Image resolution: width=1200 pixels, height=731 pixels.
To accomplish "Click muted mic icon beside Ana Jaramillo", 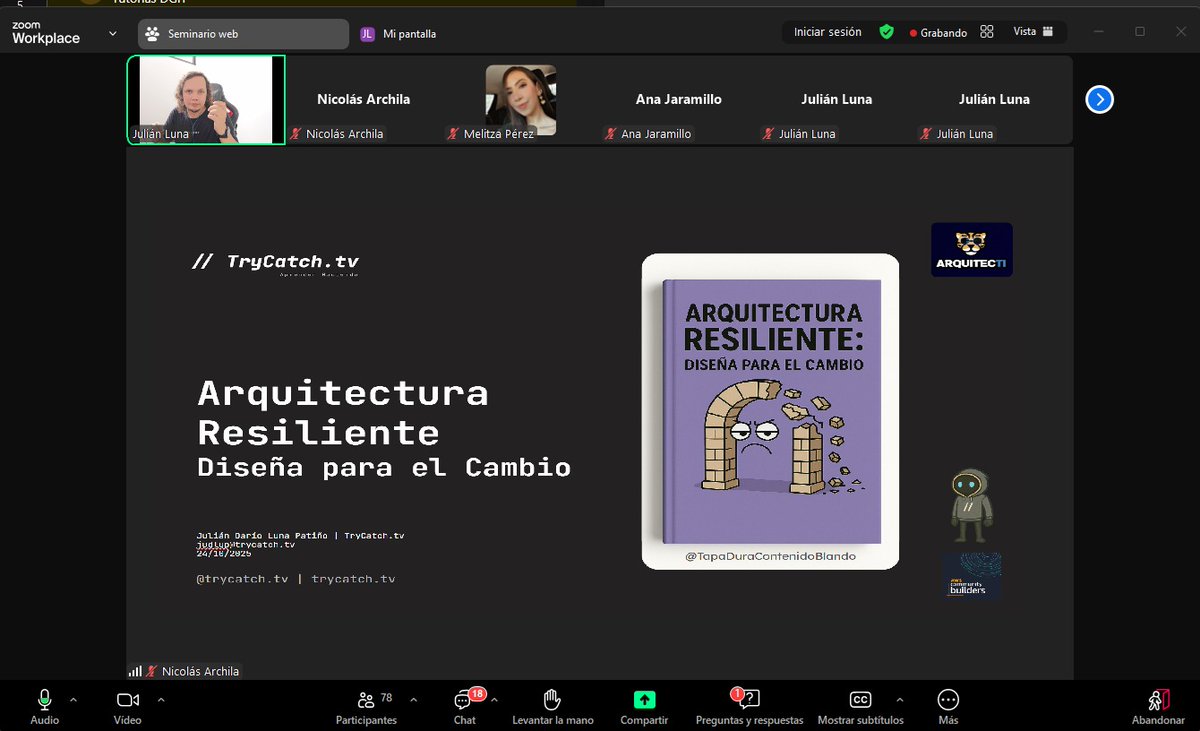I will point(610,134).
